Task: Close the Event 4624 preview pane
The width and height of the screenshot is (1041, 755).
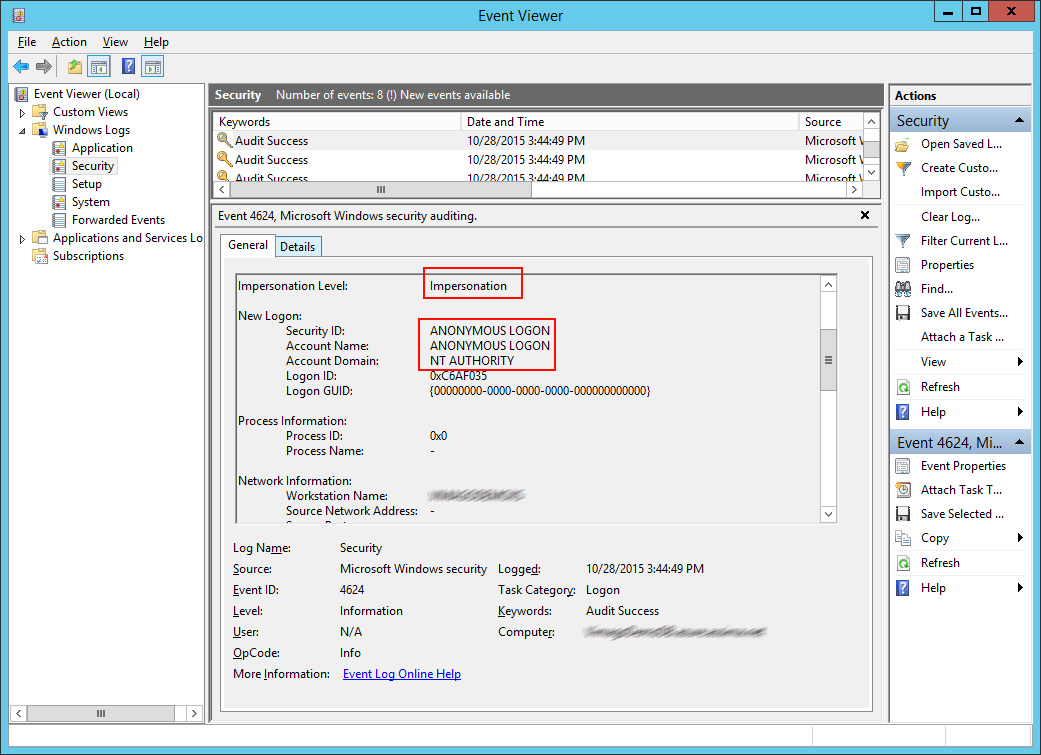Action: tap(864, 215)
